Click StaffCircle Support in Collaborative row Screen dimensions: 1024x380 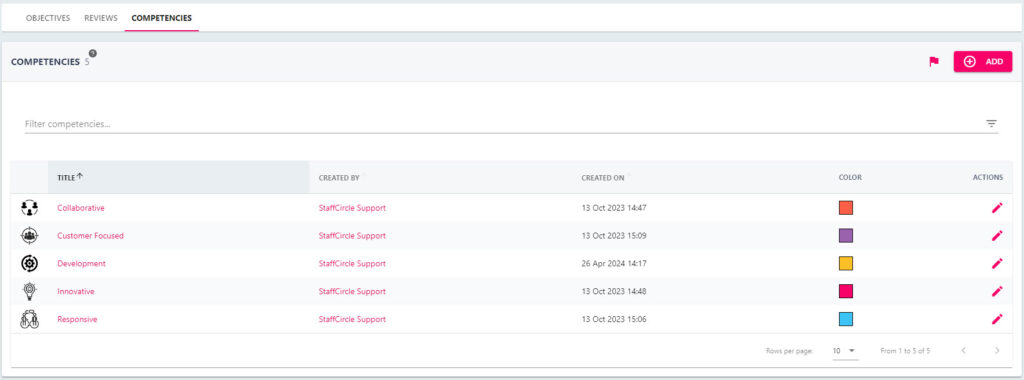(x=352, y=208)
